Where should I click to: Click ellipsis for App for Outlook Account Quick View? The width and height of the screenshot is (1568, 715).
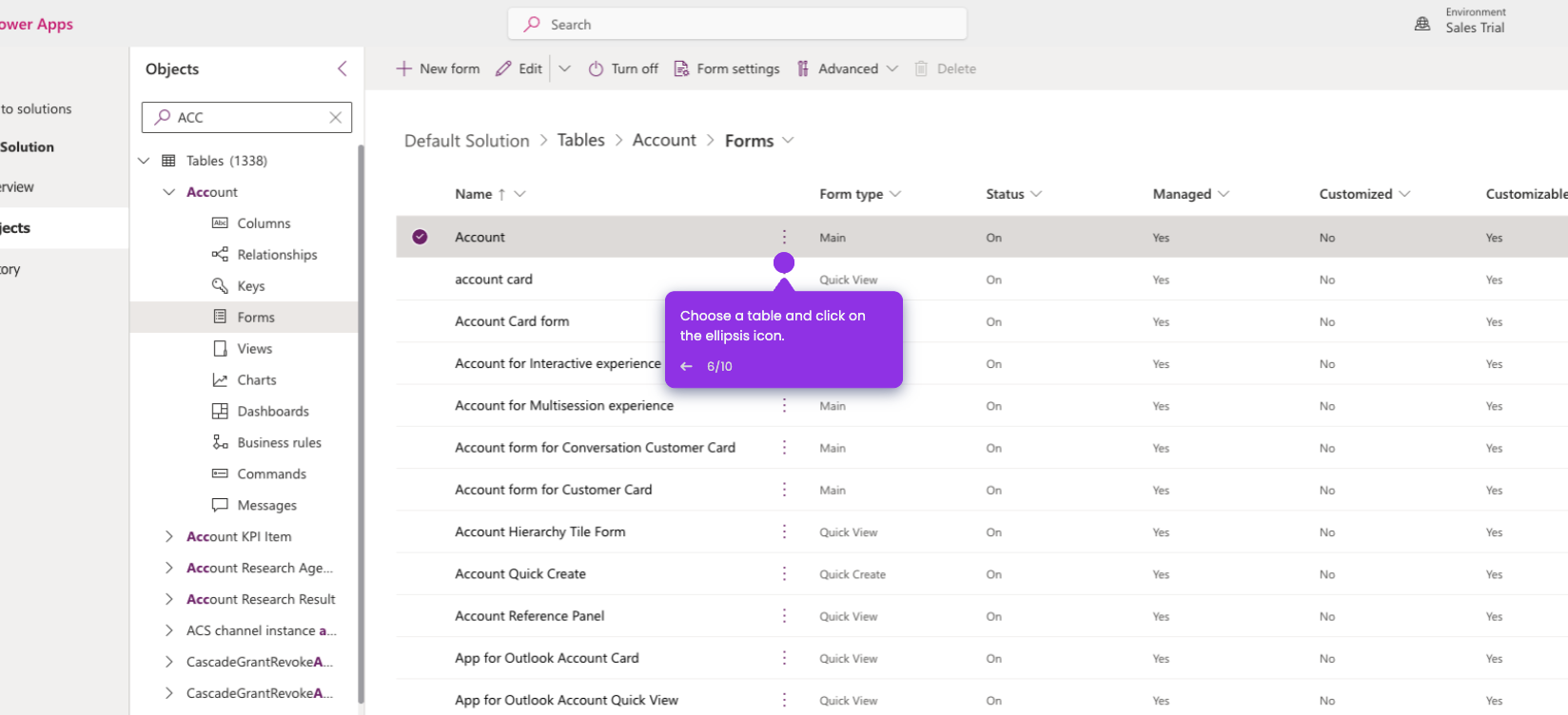point(784,700)
